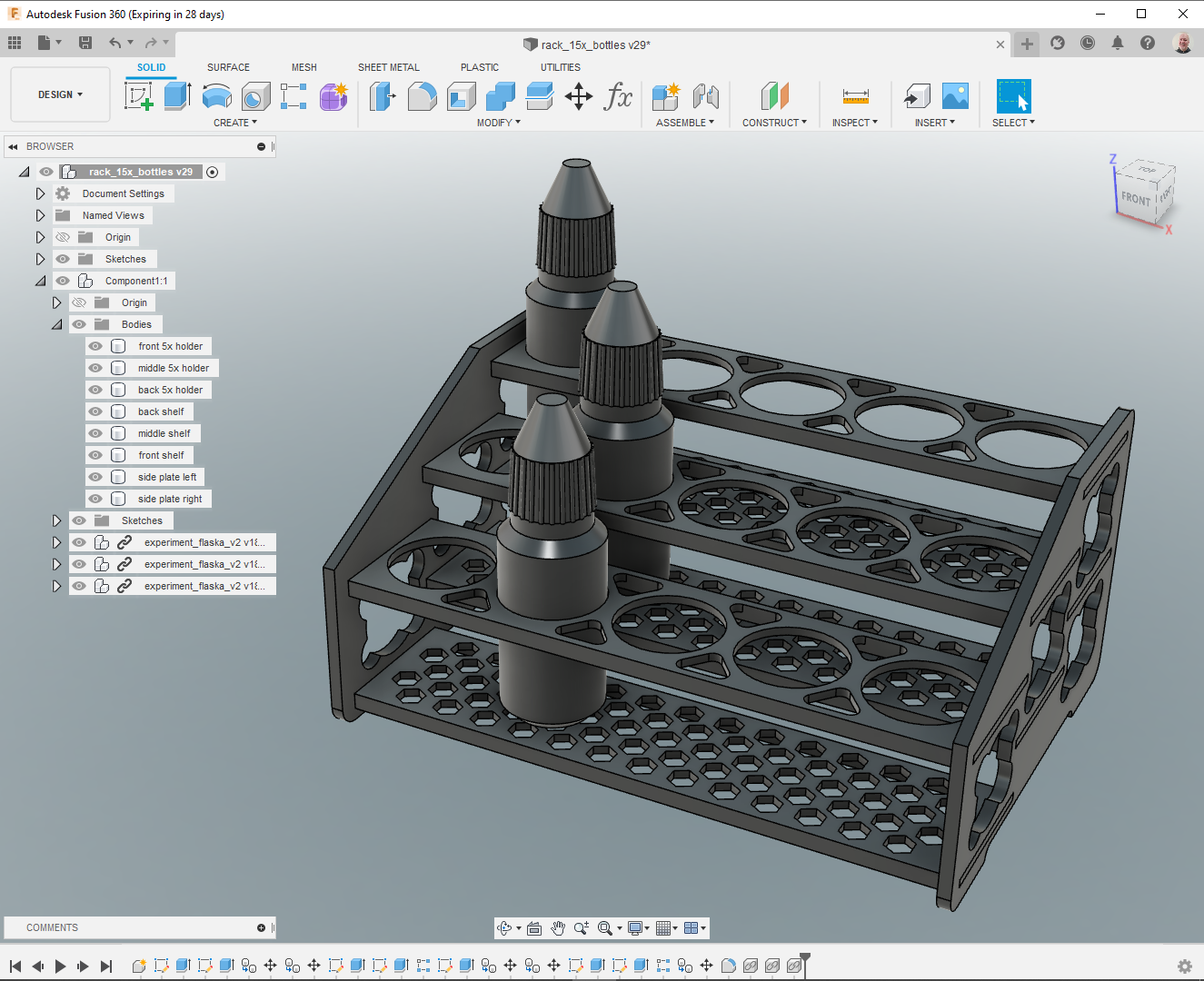Select the Measure tool under Inspect
This screenshot has width=1204, height=981.
click(x=855, y=95)
